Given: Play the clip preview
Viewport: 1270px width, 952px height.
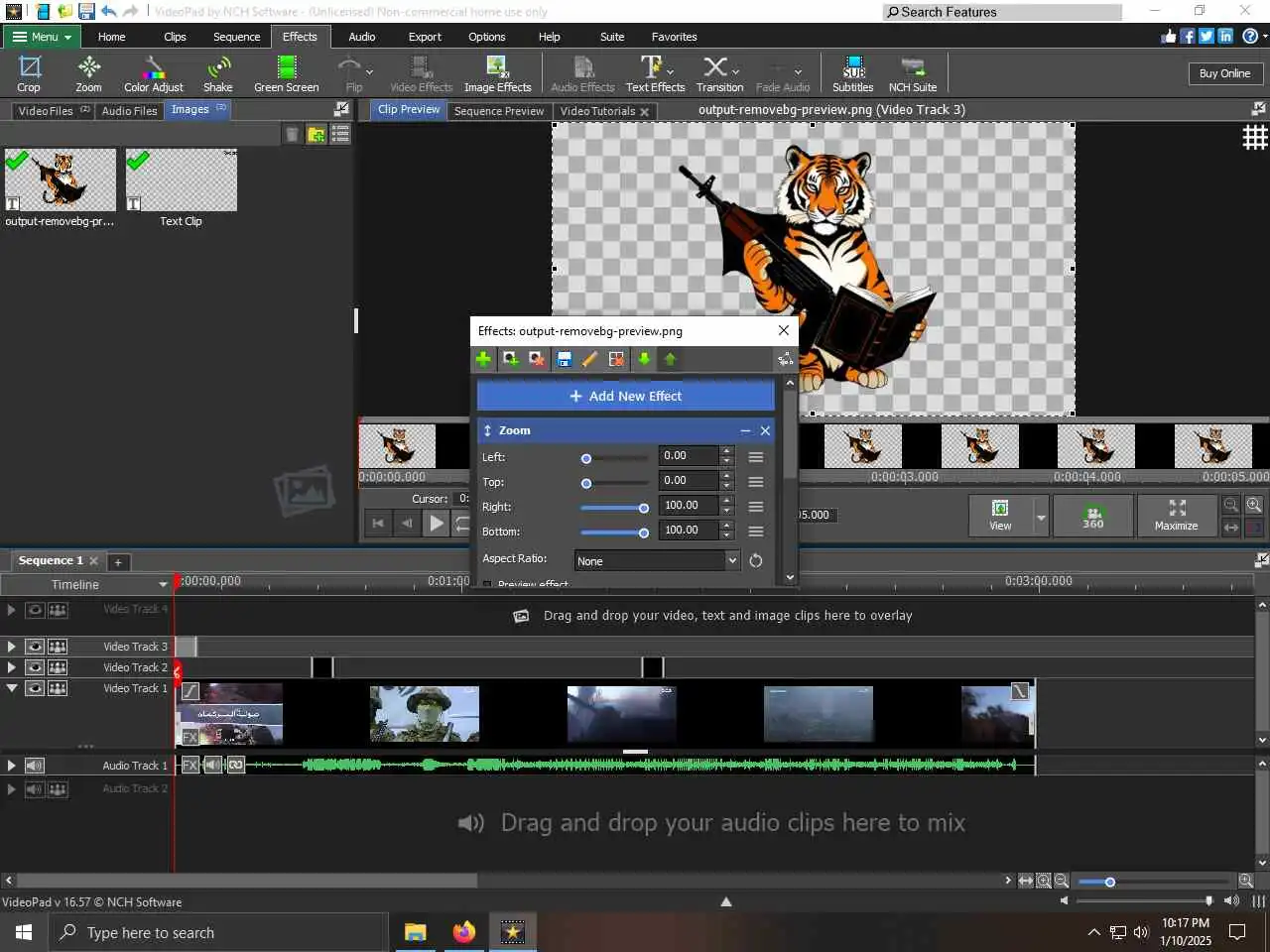Looking at the screenshot, I should pyautogui.click(x=437, y=524).
